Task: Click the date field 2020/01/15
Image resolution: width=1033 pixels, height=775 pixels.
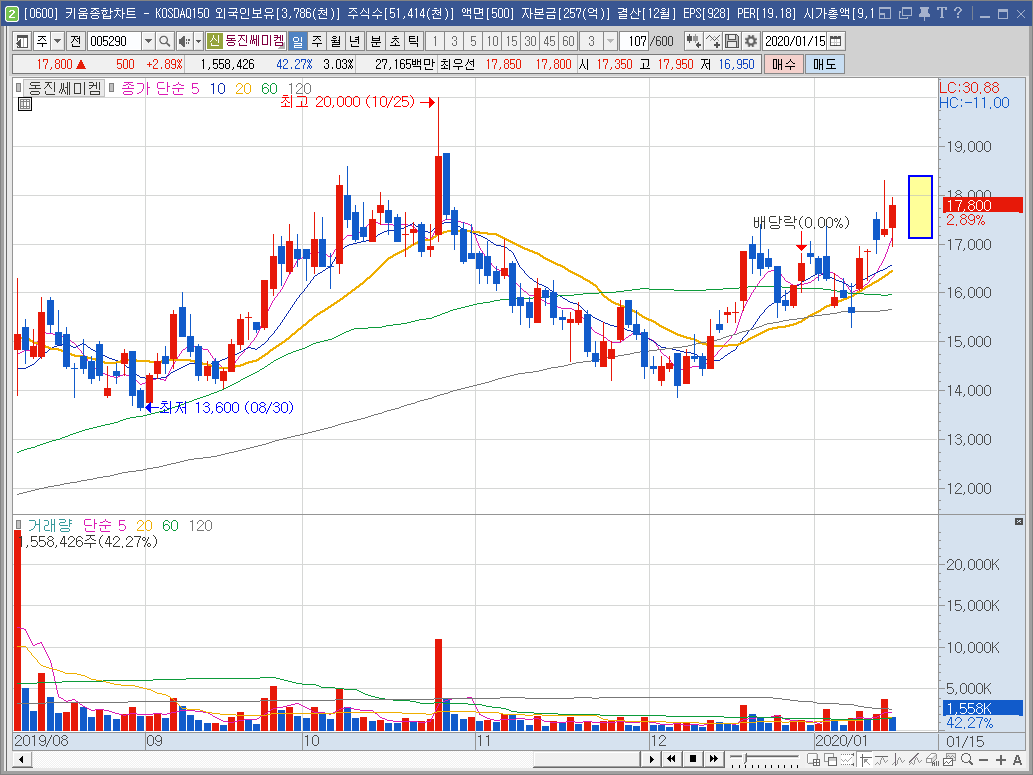Action: pos(795,41)
